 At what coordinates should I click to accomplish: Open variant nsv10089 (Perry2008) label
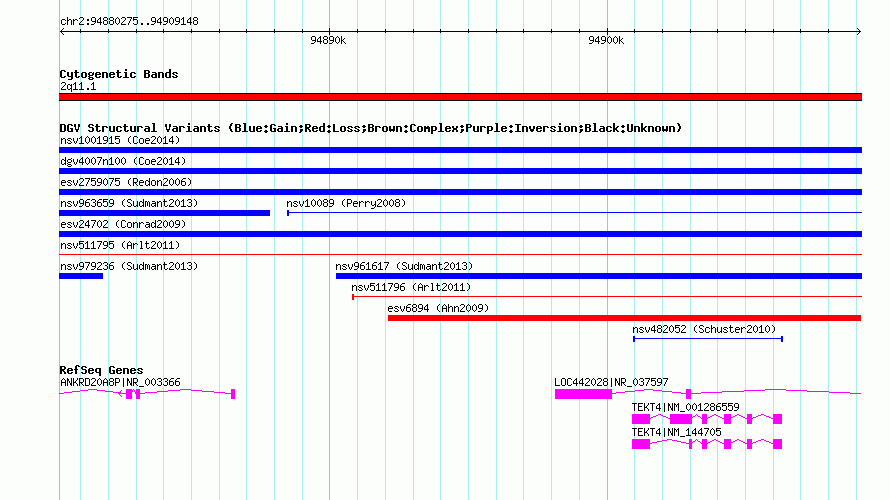[x=346, y=203]
